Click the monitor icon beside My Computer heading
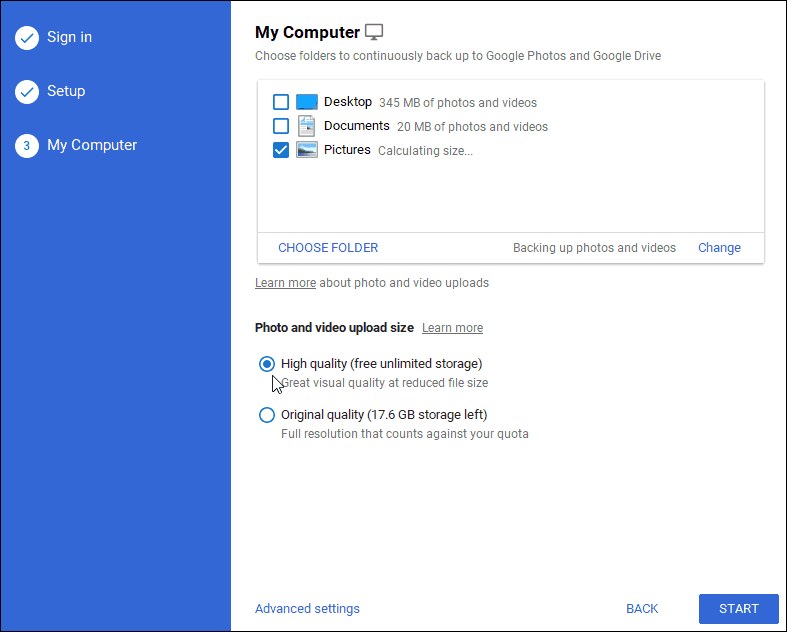Screen dimensions: 787x632 [374, 32]
